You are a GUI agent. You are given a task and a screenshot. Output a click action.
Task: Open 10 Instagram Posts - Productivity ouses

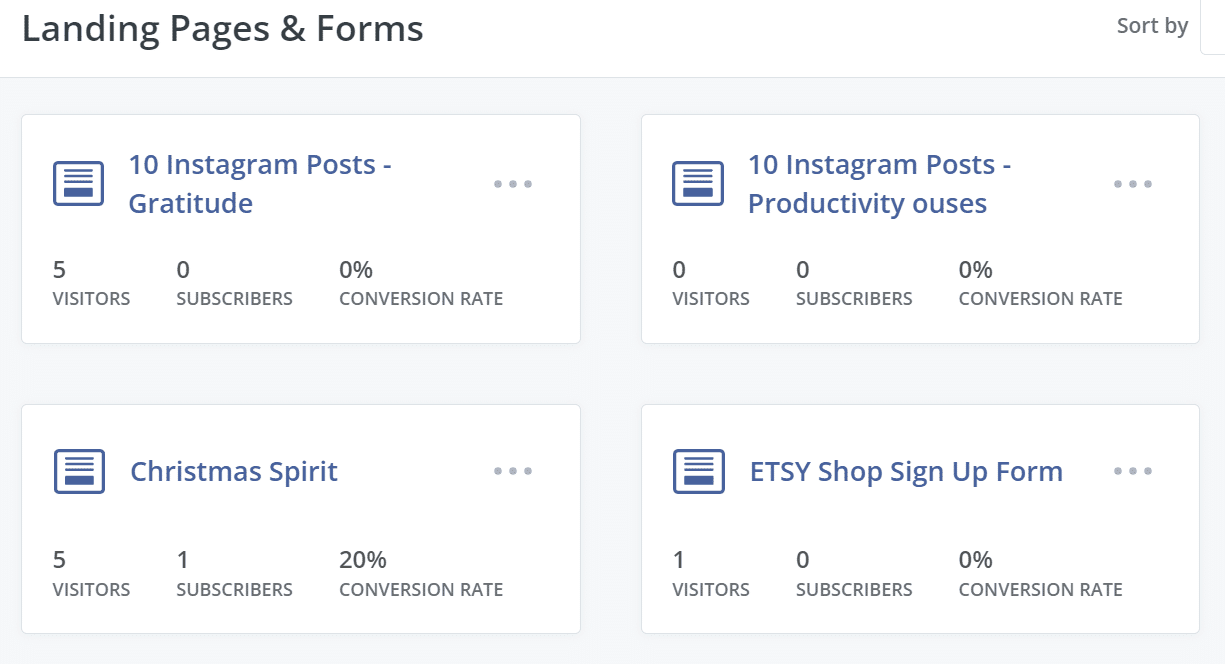point(880,185)
